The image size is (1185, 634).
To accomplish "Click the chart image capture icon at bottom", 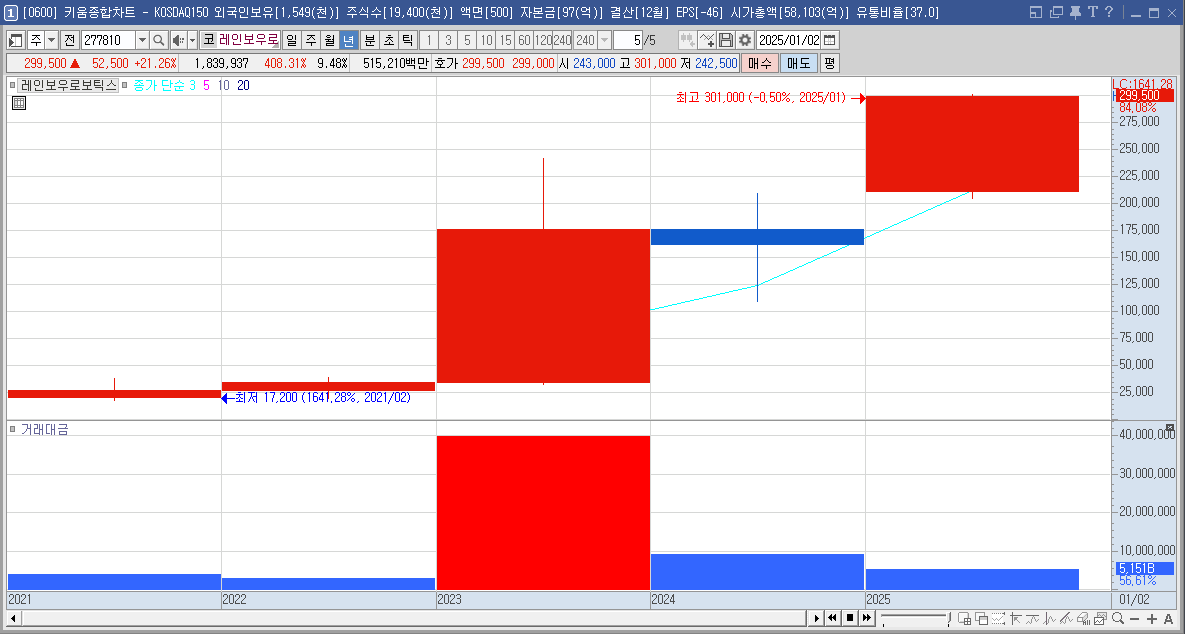I will click(x=1100, y=618).
